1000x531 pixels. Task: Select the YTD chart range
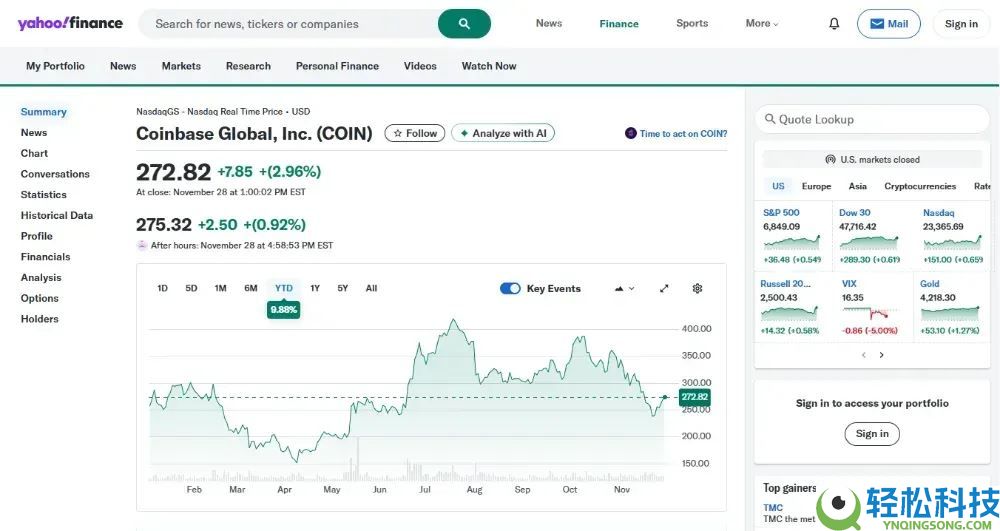284,288
